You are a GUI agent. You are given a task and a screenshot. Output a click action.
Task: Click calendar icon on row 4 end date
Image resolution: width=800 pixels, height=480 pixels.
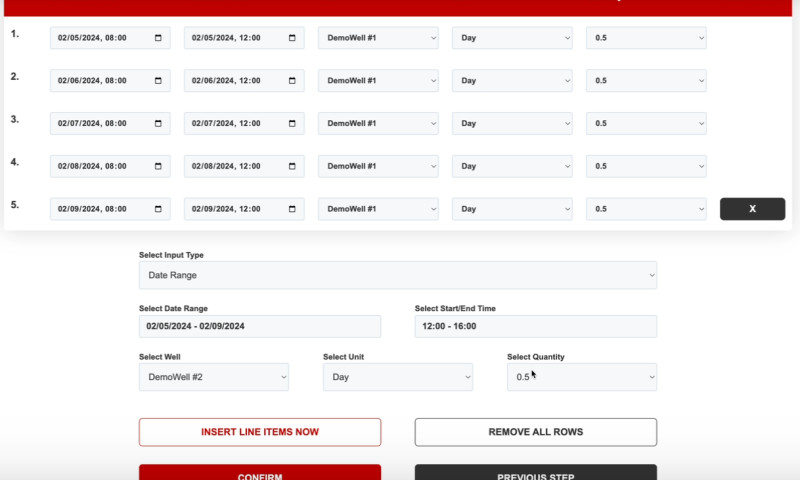292,166
